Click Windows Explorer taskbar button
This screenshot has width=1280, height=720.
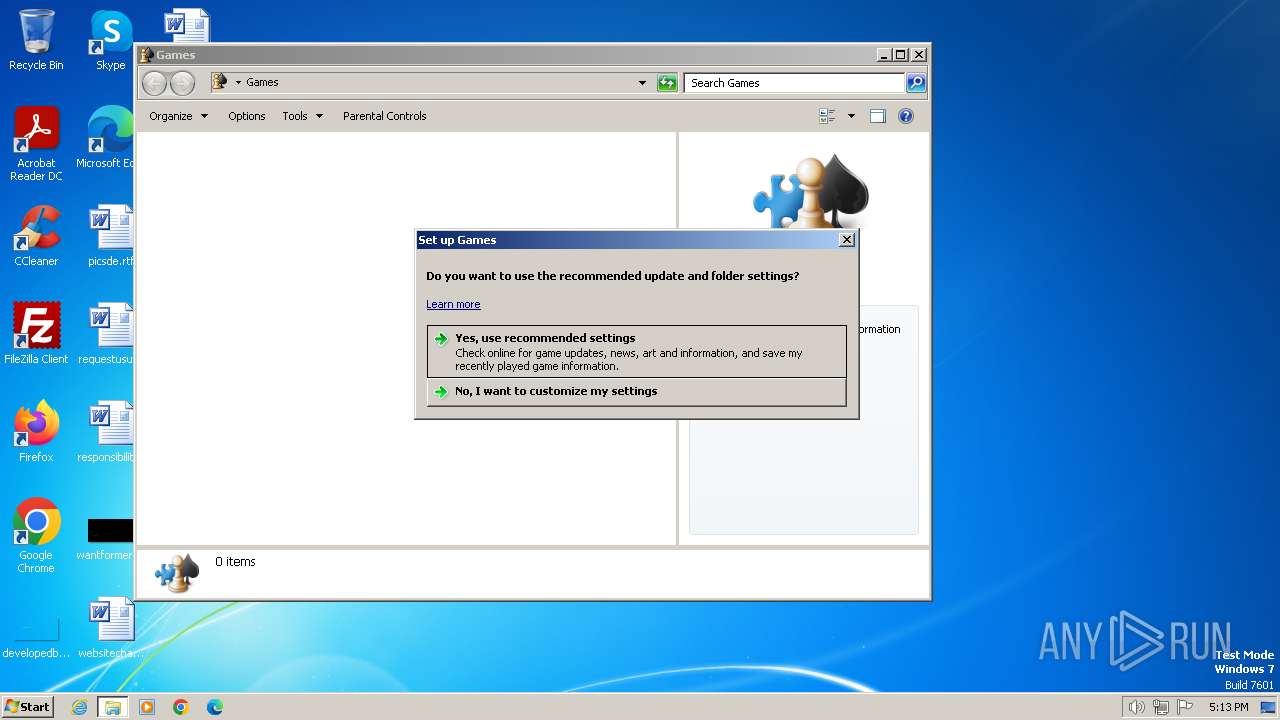113,707
